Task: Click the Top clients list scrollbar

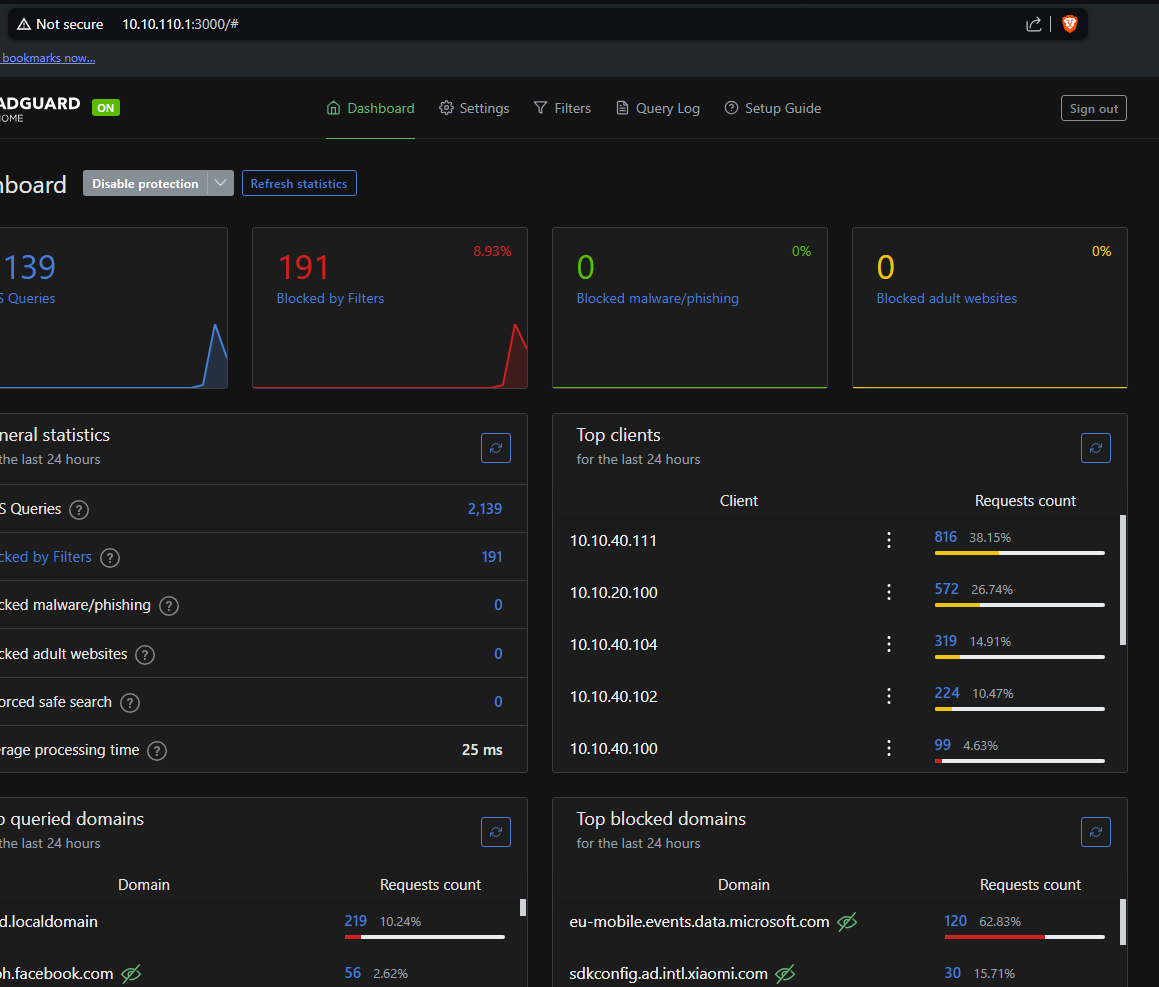Action: 1122,580
